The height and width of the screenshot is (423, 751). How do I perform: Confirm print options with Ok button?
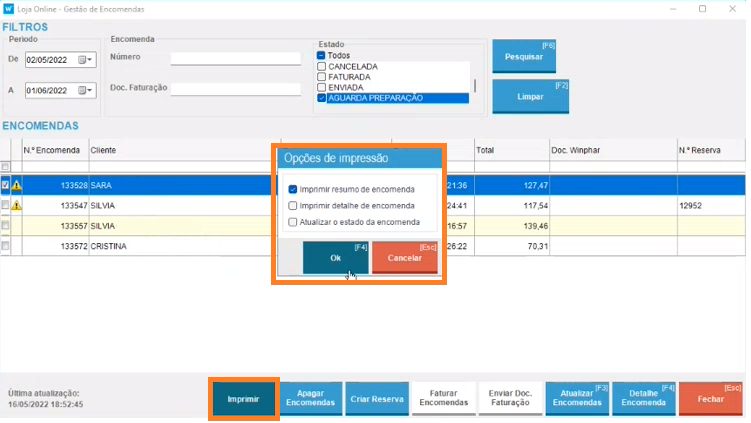tap(336, 257)
